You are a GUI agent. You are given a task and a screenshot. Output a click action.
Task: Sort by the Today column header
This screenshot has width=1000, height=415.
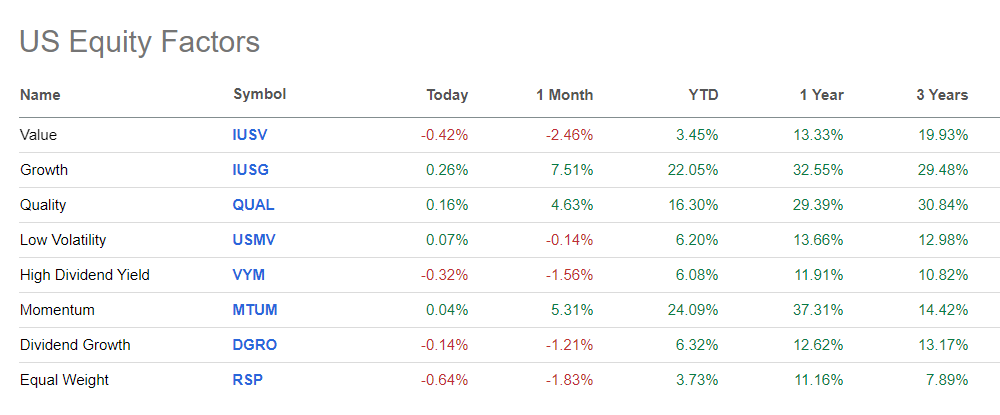pos(447,95)
